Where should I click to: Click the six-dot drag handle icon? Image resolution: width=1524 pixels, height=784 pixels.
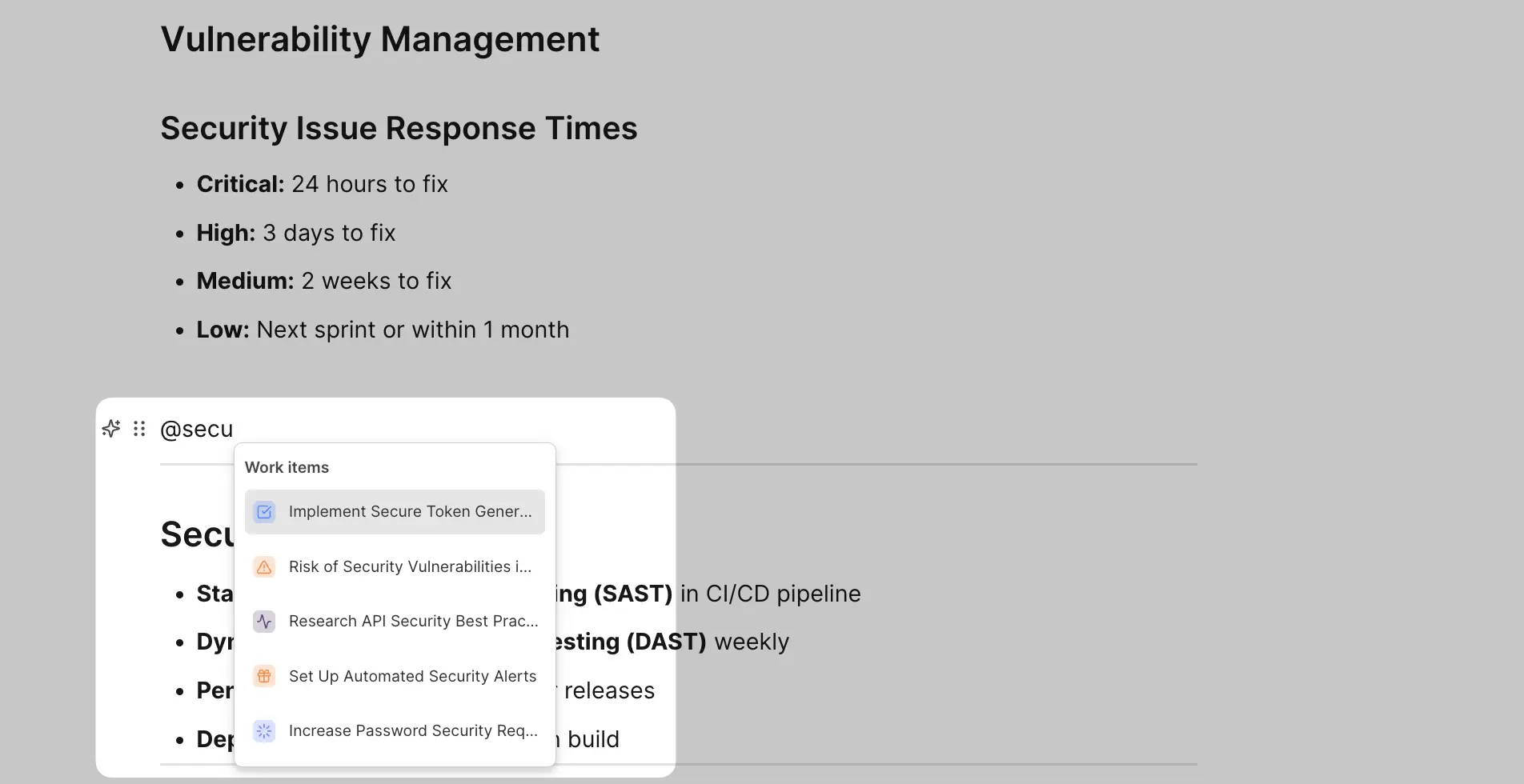[139, 429]
